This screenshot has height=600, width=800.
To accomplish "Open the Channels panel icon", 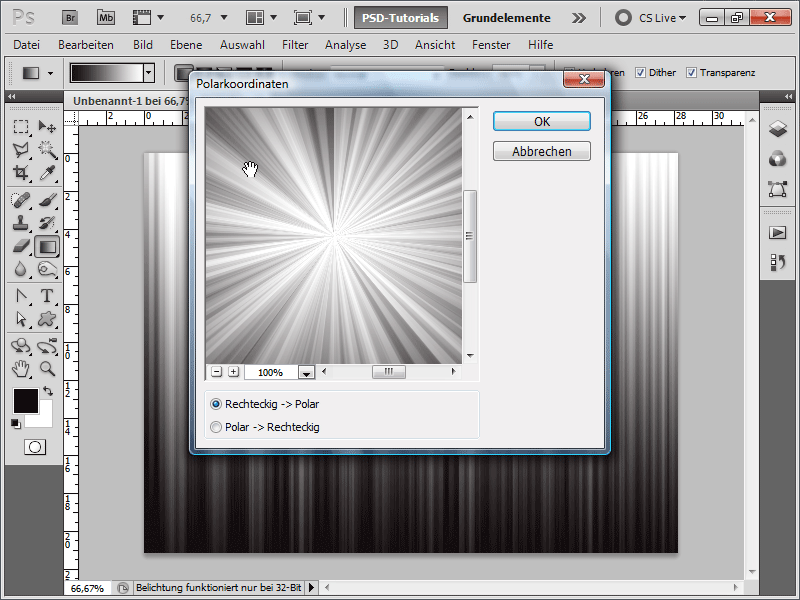I will click(778, 159).
